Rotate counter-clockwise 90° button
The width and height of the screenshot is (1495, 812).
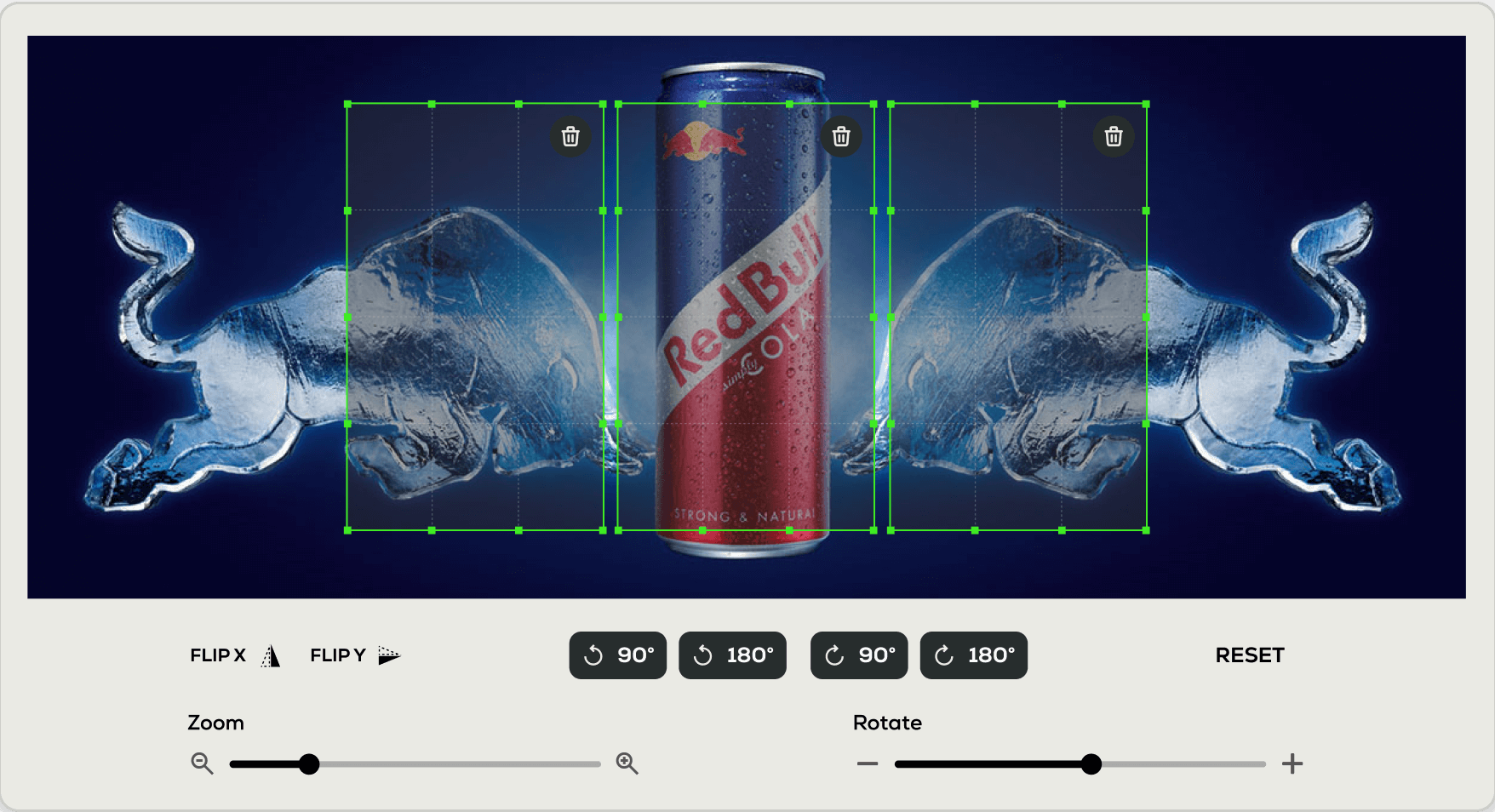(618, 655)
